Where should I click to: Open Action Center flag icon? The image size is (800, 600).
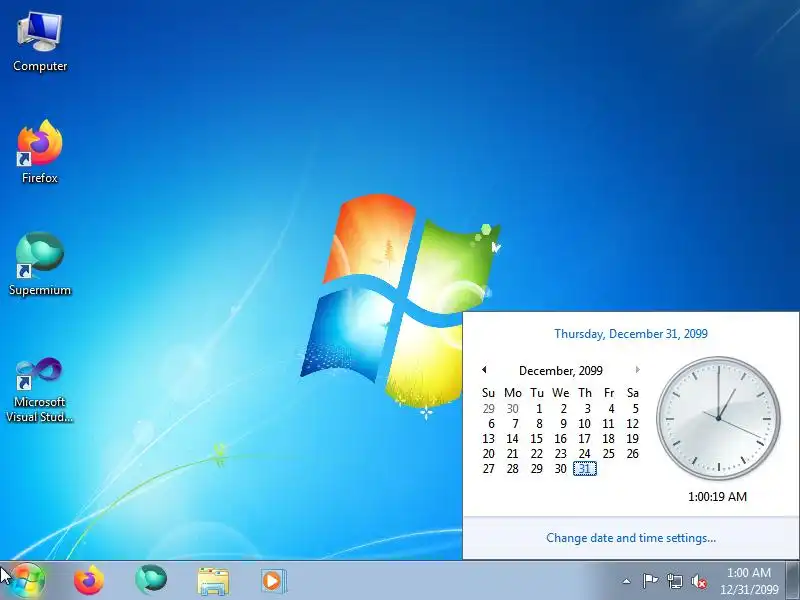point(650,581)
